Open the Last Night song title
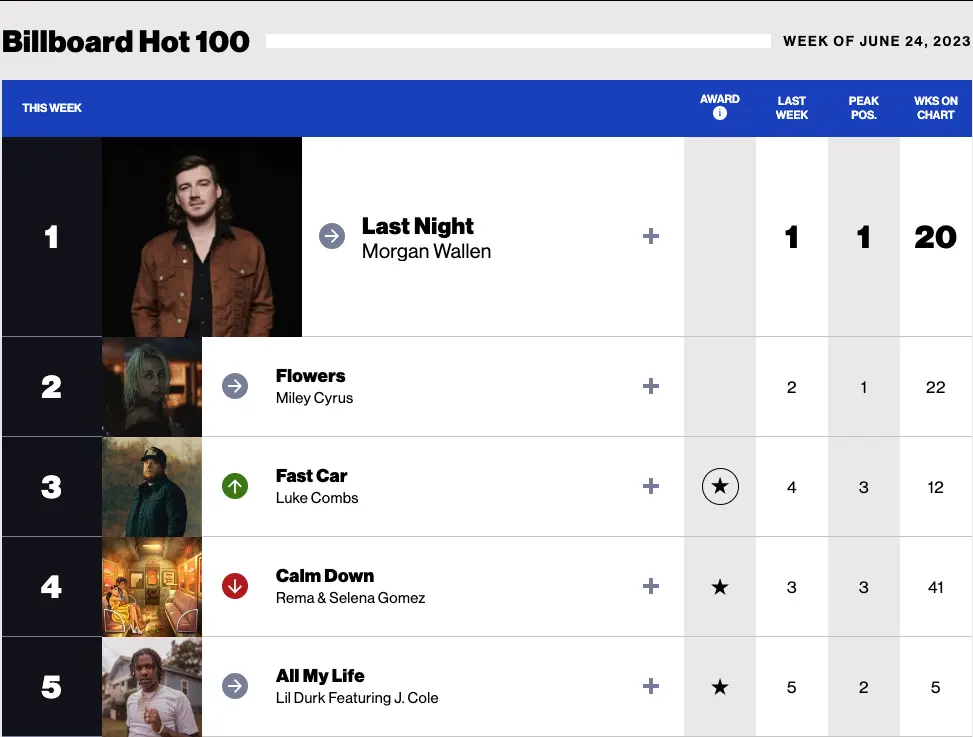The width and height of the screenshot is (973, 737). (x=417, y=226)
